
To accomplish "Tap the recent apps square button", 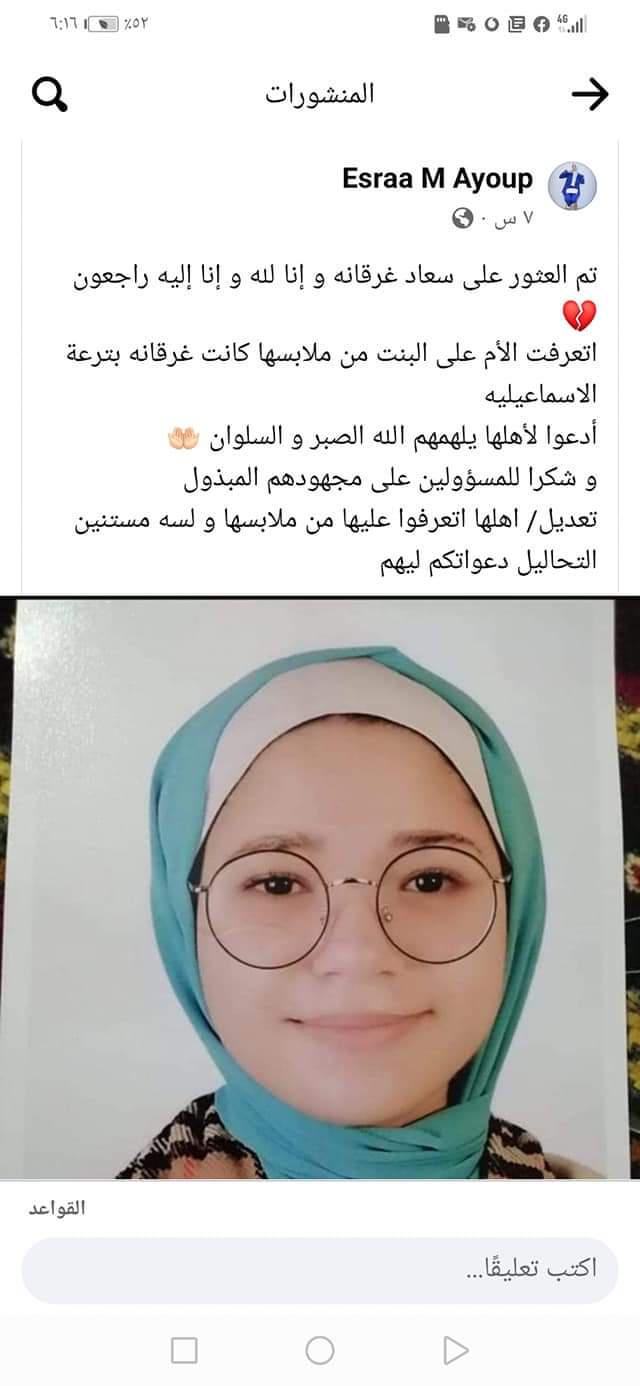I will pos(184,1351).
